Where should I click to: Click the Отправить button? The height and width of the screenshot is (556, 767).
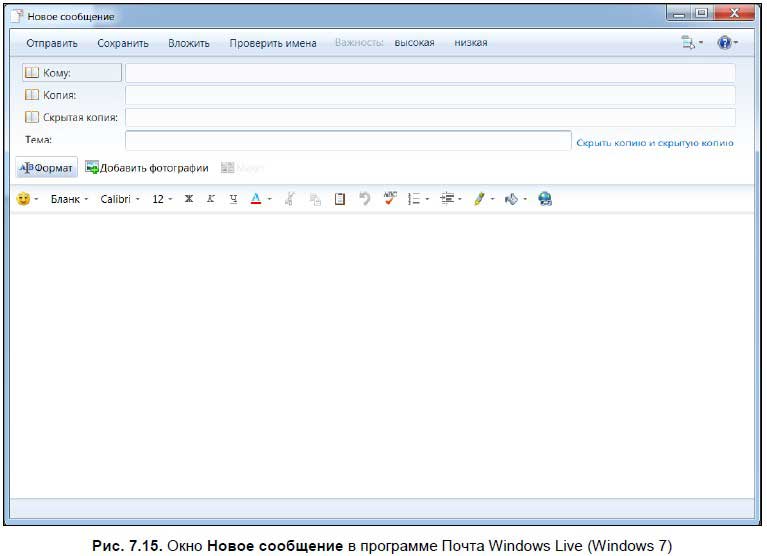(x=52, y=43)
